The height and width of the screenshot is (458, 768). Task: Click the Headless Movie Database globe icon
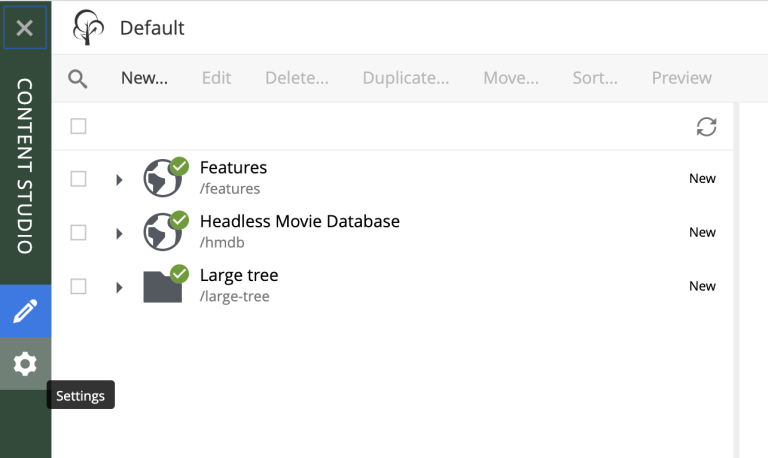point(163,232)
